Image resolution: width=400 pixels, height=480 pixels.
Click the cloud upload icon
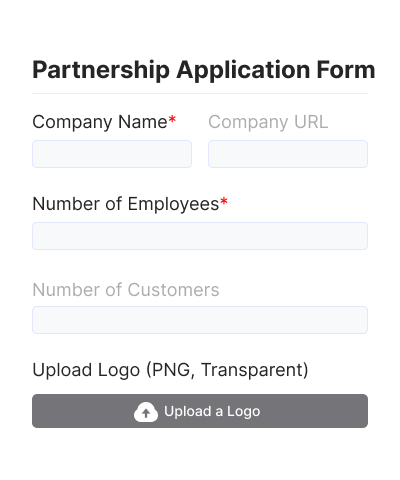pos(146,412)
